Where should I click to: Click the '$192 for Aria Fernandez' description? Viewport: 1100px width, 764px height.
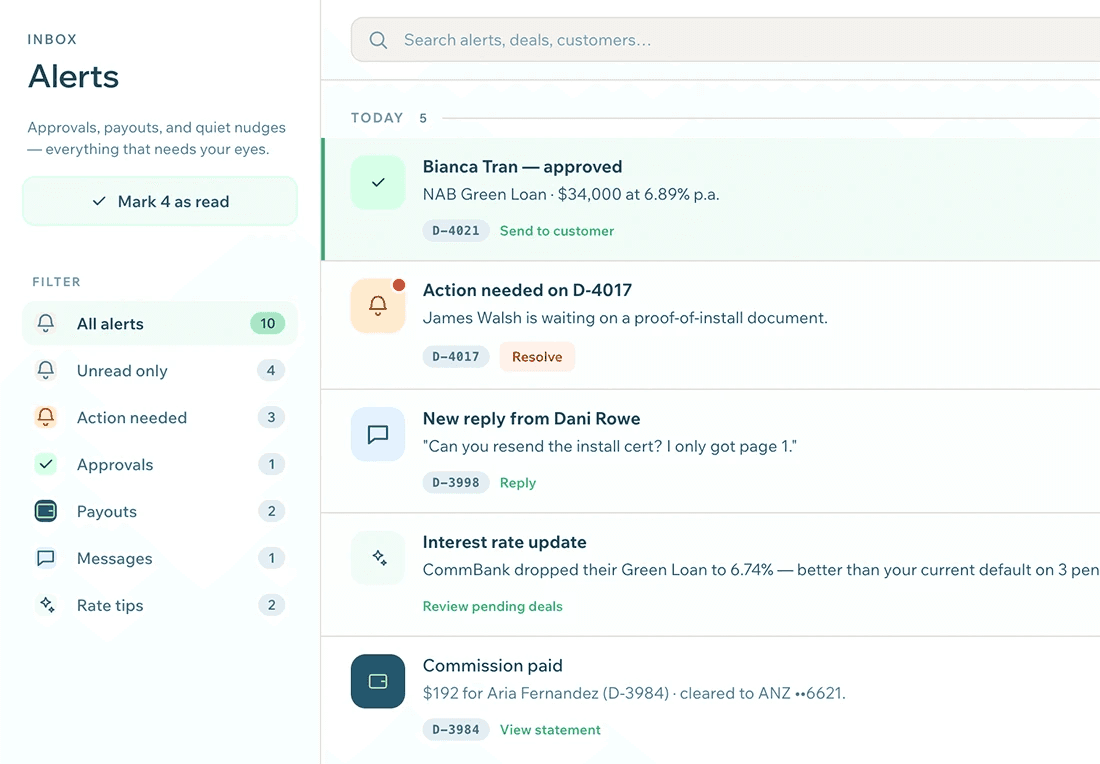[634, 693]
